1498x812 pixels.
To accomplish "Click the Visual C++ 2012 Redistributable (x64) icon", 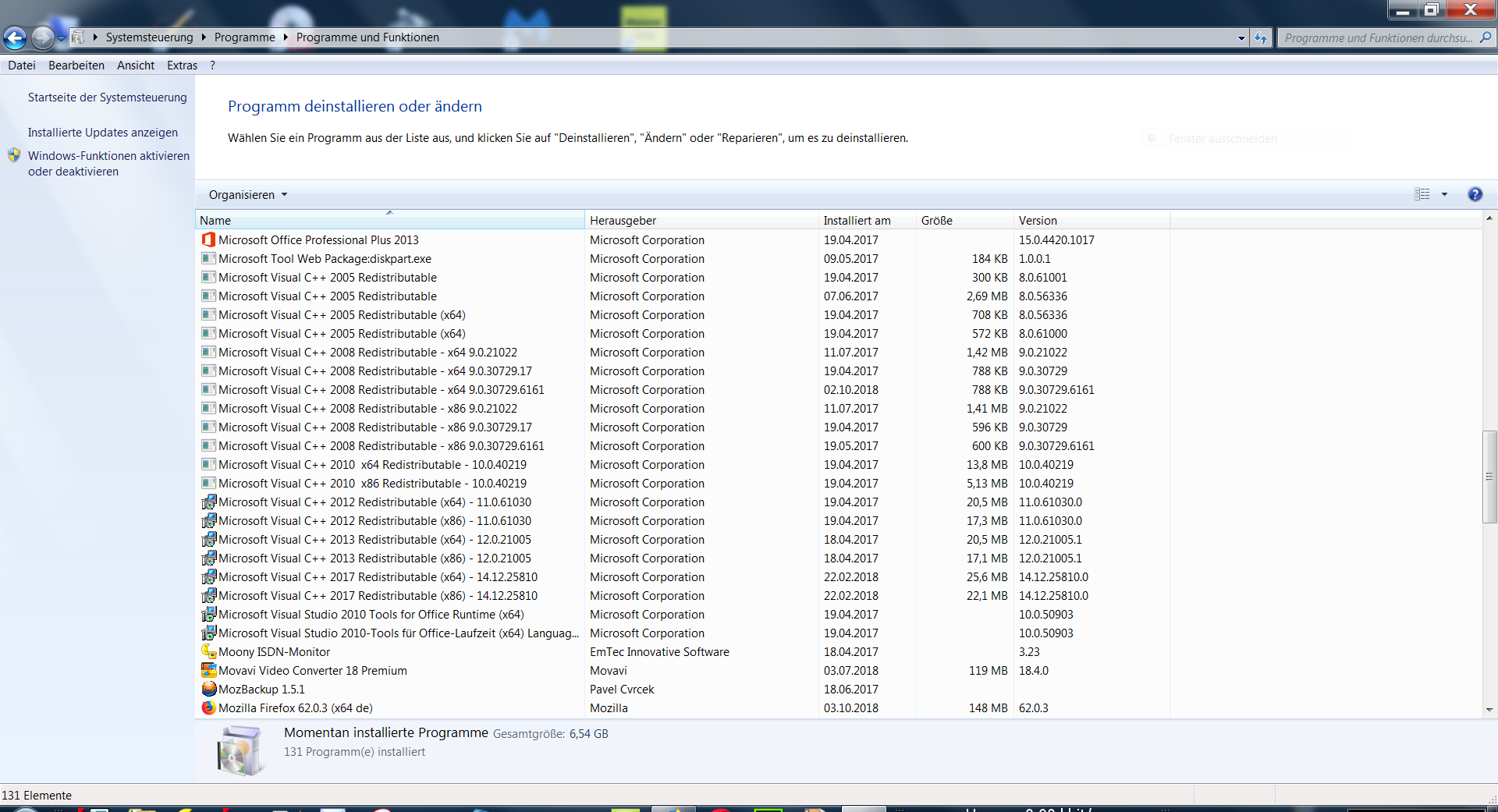I will [208, 502].
